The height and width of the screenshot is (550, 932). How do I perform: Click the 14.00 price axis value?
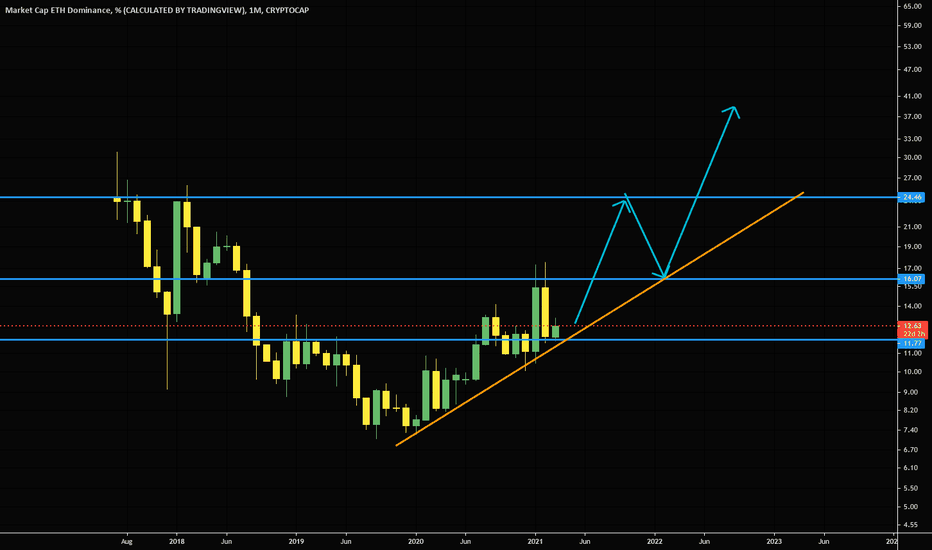tap(912, 306)
